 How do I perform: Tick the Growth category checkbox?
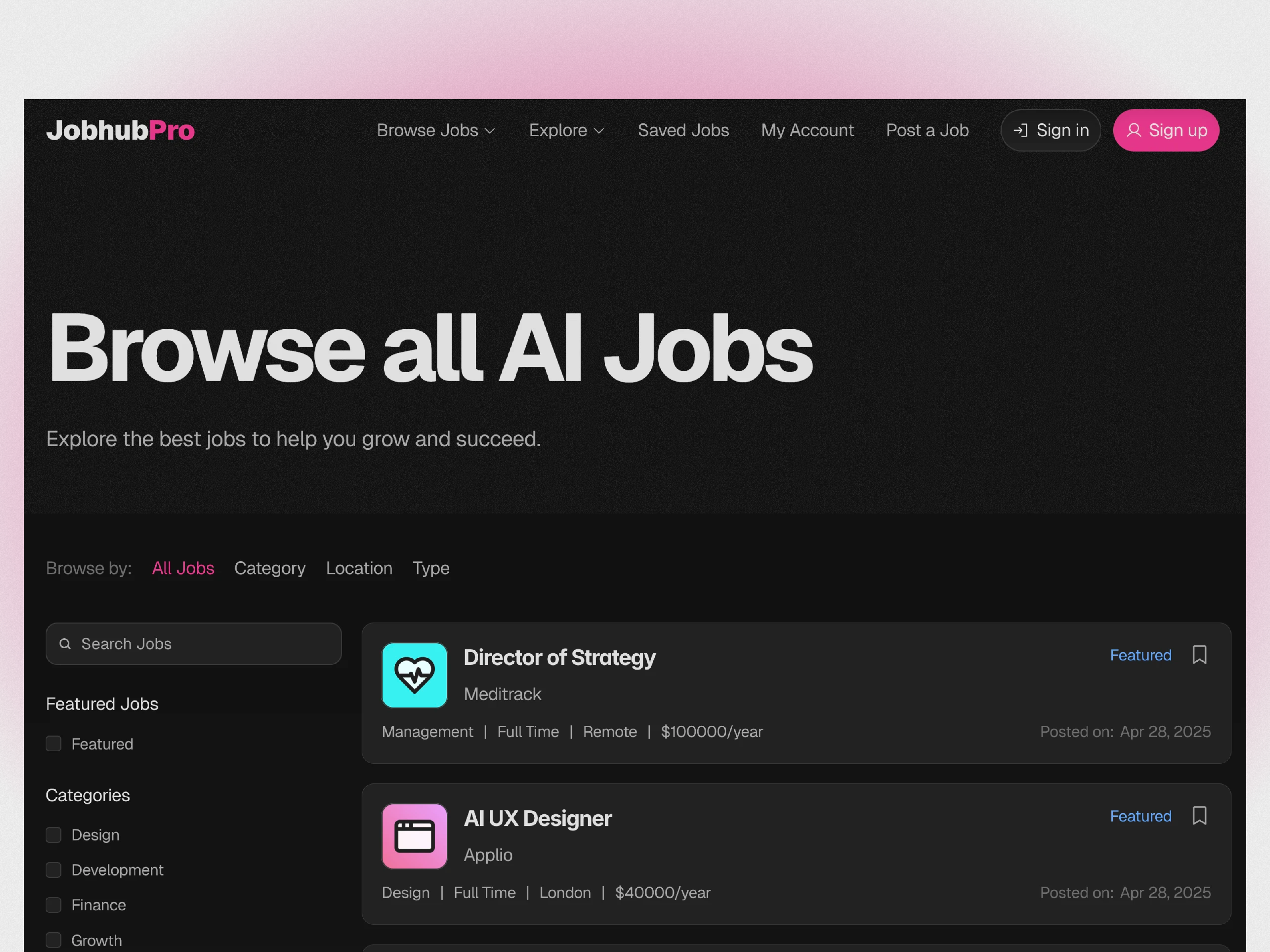(x=54, y=940)
